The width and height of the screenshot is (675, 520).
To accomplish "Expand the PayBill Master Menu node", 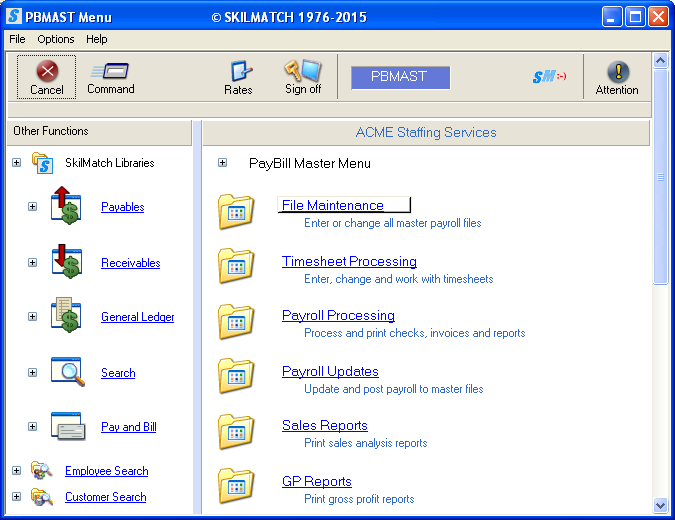I will pyautogui.click(x=222, y=163).
